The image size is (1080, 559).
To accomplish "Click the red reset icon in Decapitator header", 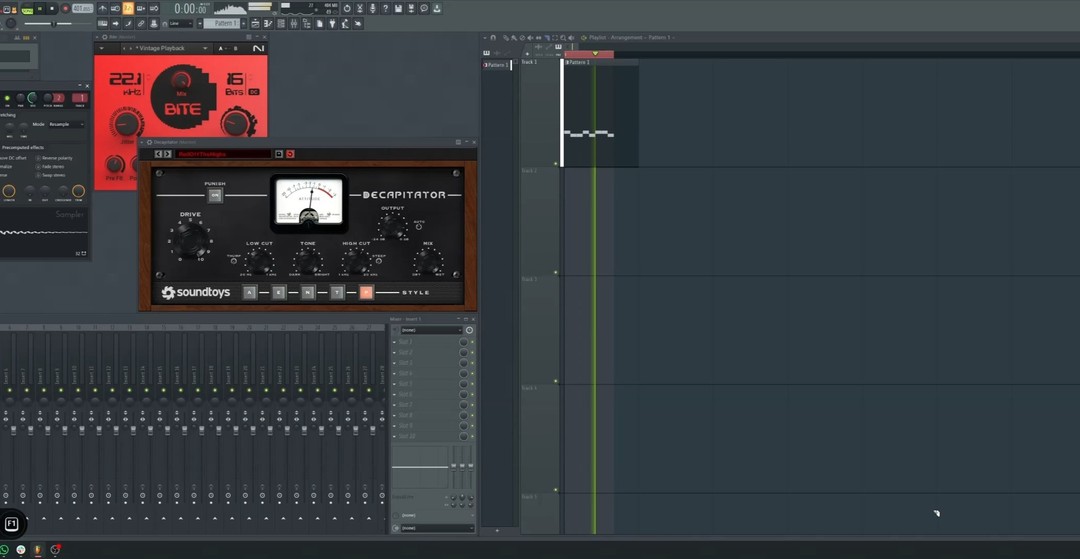I will [290, 154].
